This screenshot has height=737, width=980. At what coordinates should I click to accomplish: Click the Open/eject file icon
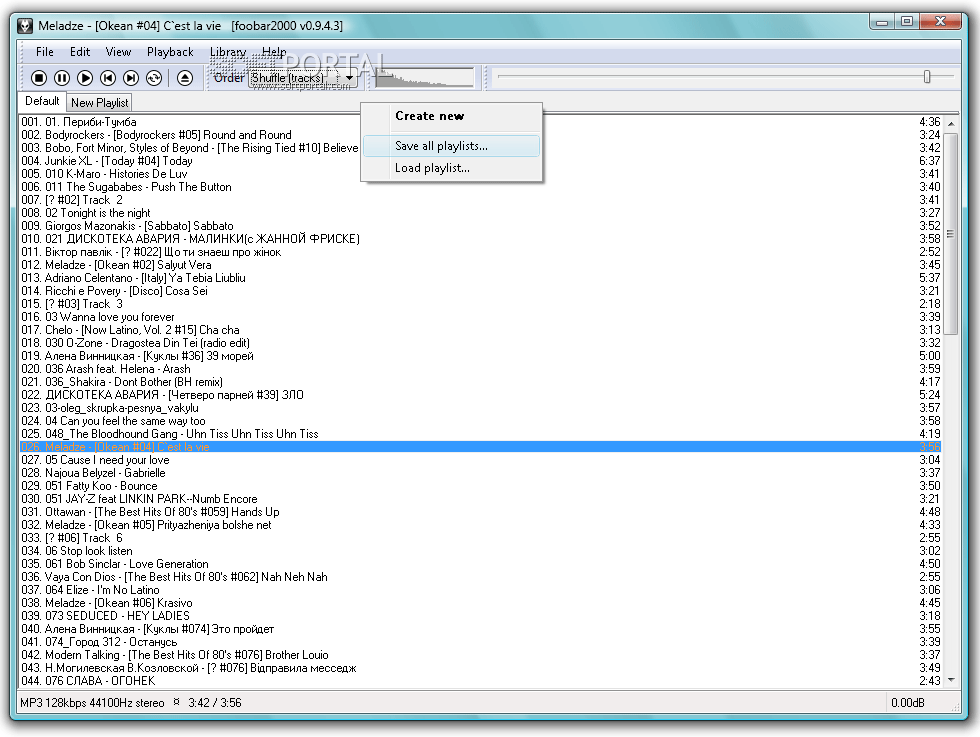[x=184, y=78]
